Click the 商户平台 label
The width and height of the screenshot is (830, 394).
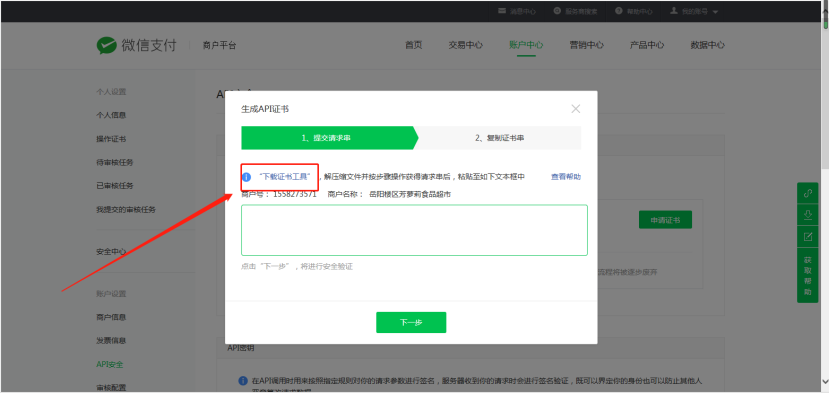pyautogui.click(x=219, y=46)
